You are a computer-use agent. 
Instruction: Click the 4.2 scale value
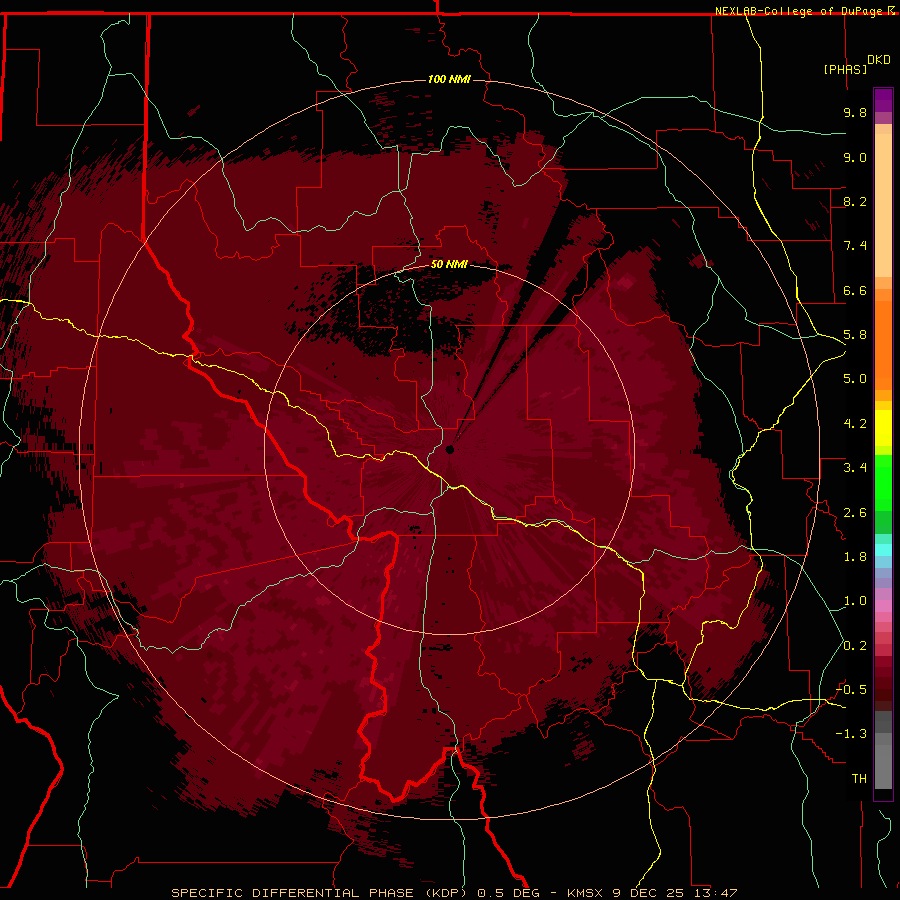point(855,424)
